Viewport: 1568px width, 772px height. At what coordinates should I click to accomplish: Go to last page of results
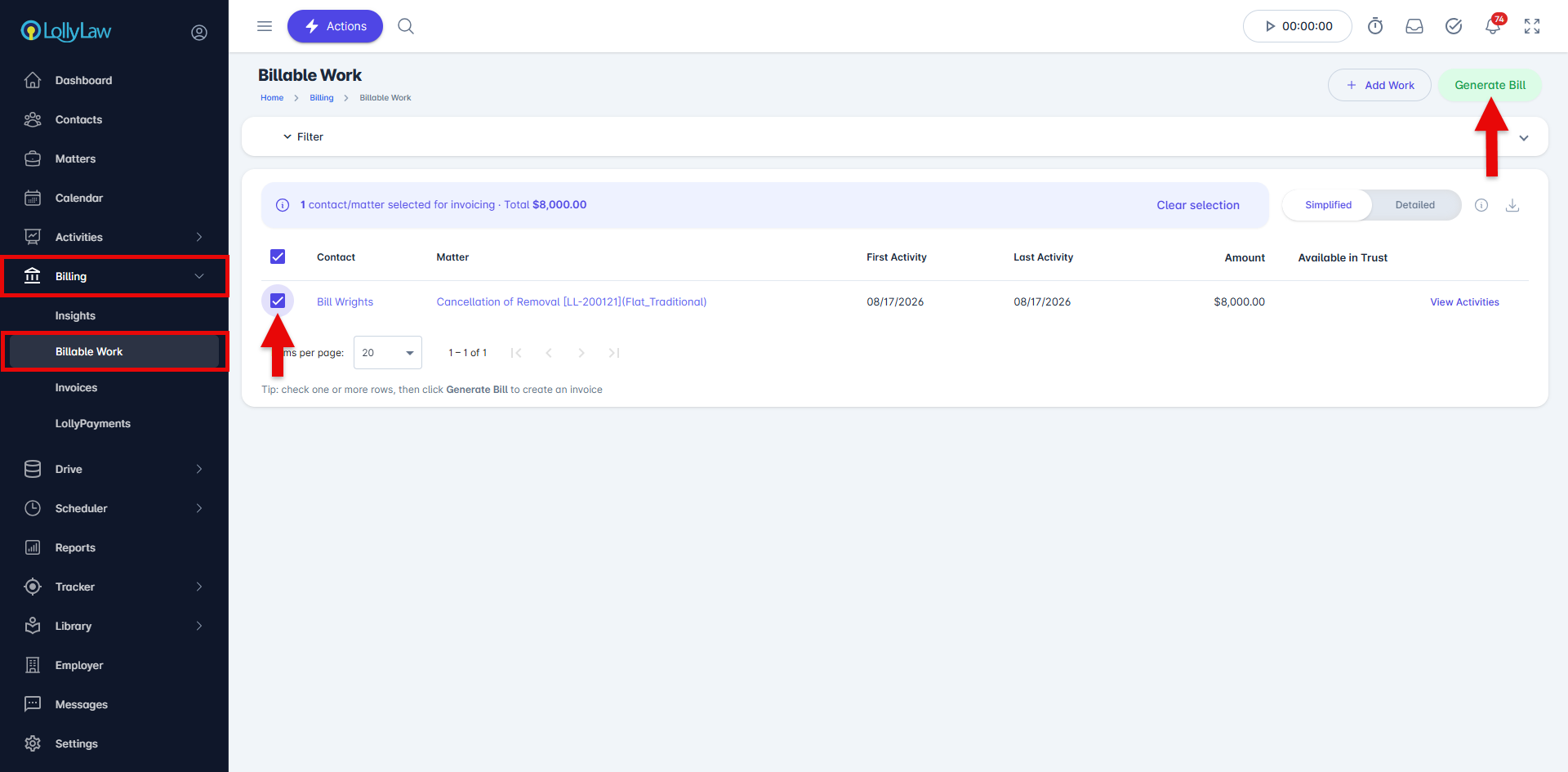(614, 353)
